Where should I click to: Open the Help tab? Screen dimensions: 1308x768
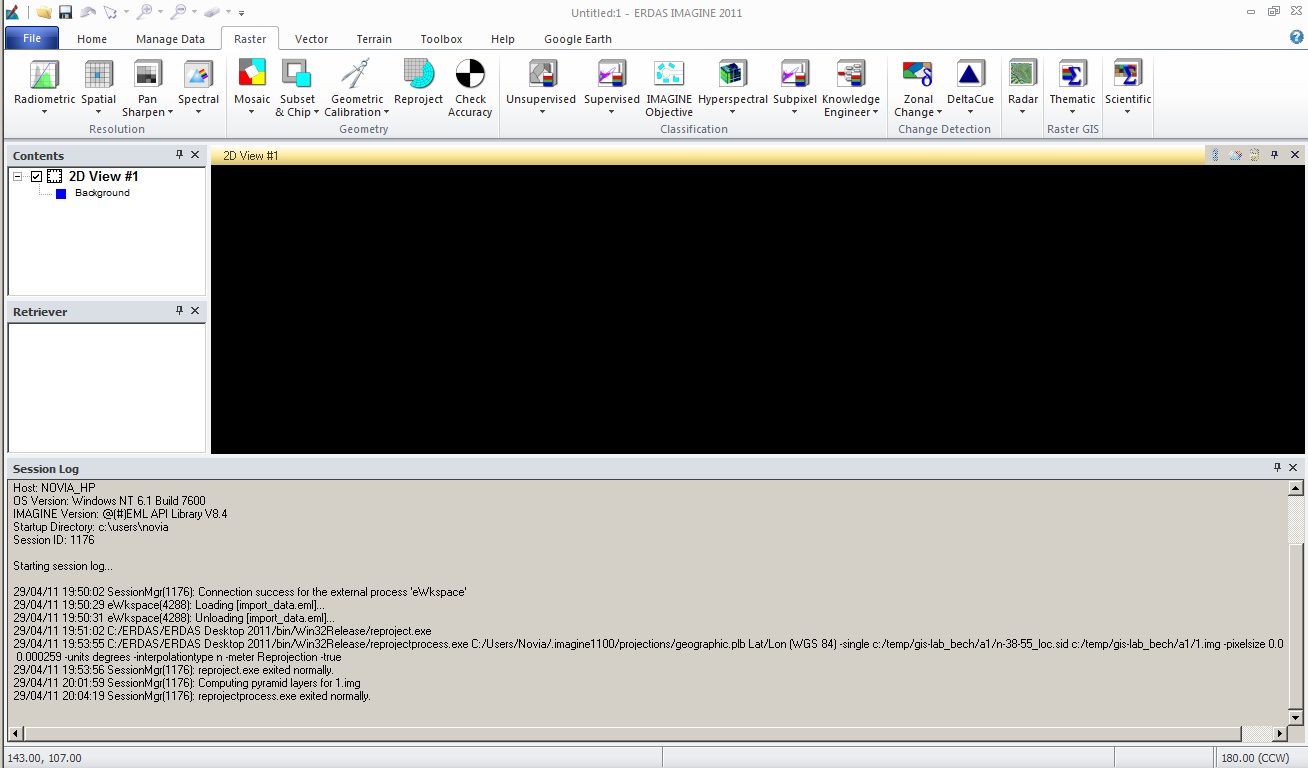pos(503,39)
